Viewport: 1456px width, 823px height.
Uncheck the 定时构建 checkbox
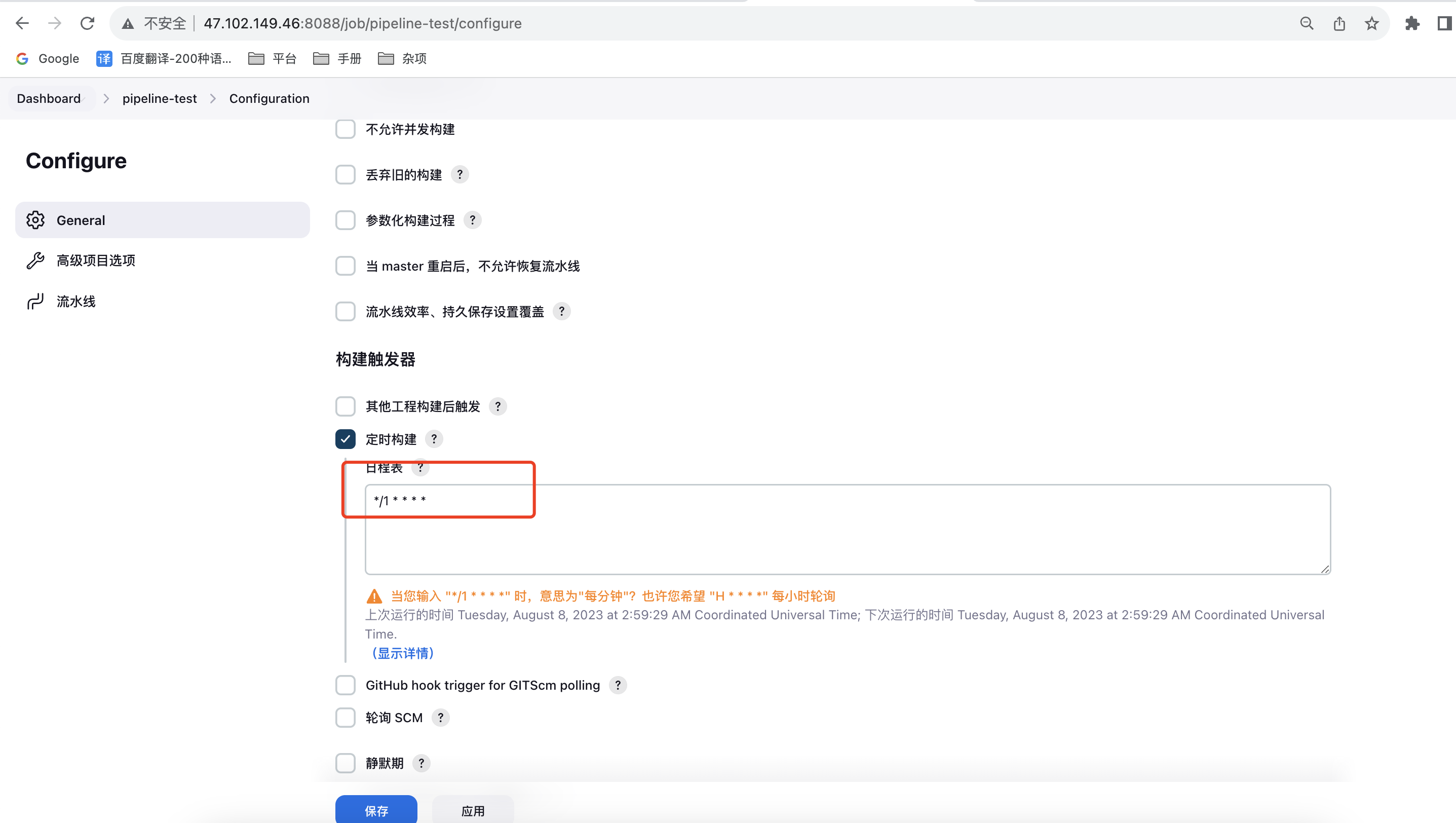(346, 439)
